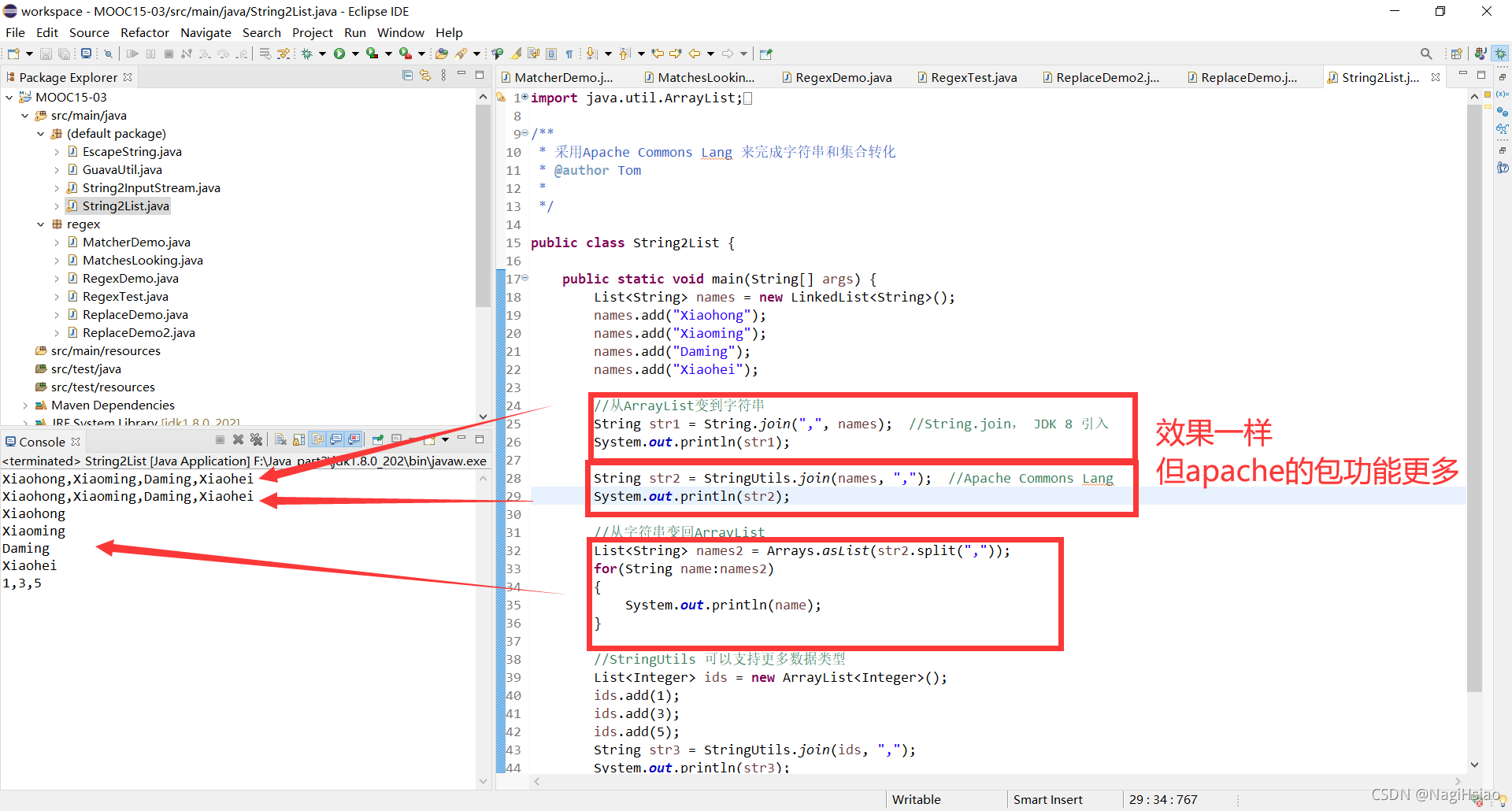
Task: Toggle Show Console on Standard Out
Action: 335,439
